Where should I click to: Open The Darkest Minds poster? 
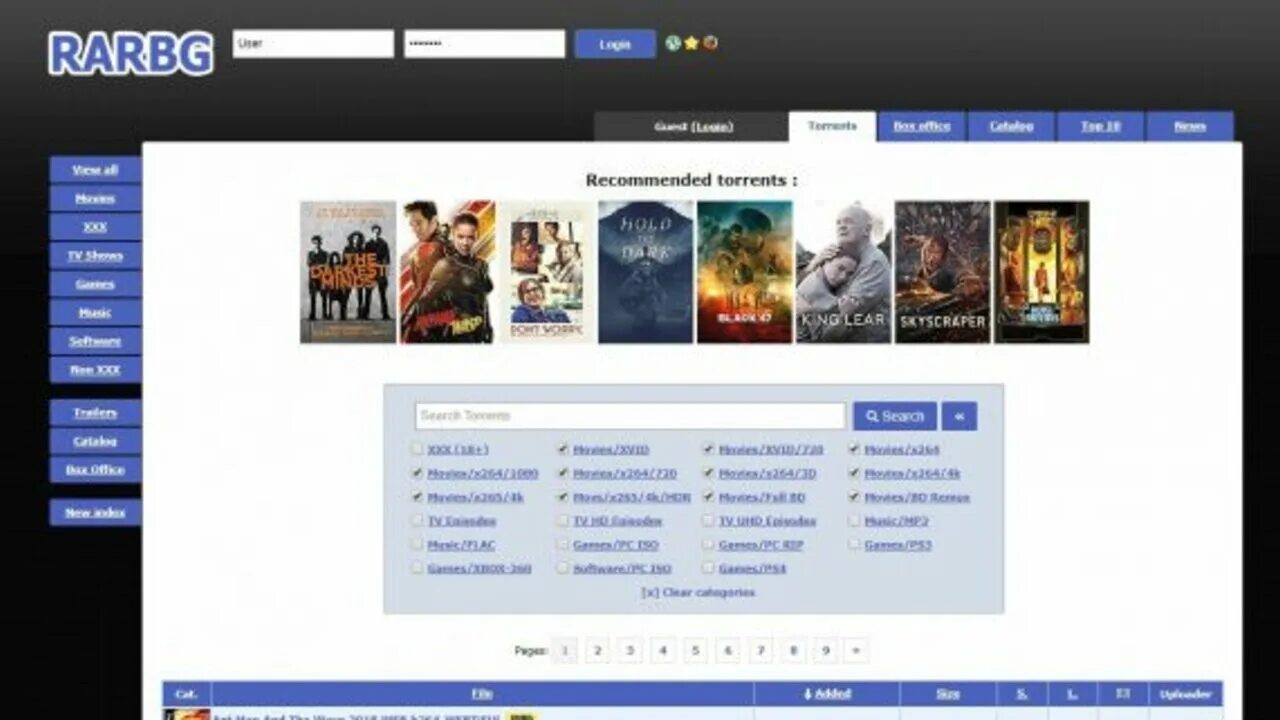[x=348, y=272]
